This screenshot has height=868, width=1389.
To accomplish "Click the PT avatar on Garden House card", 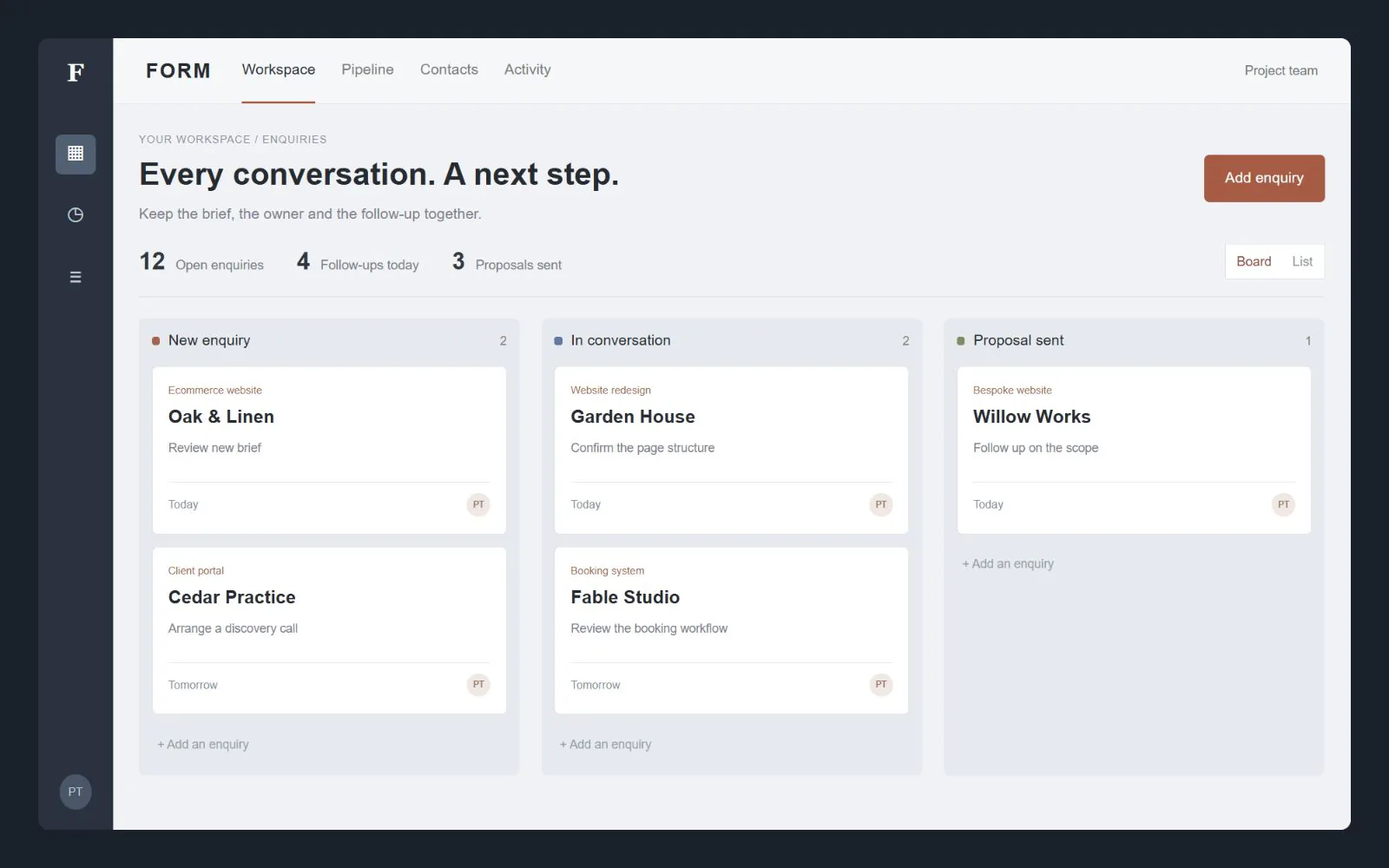I will pos(881,504).
